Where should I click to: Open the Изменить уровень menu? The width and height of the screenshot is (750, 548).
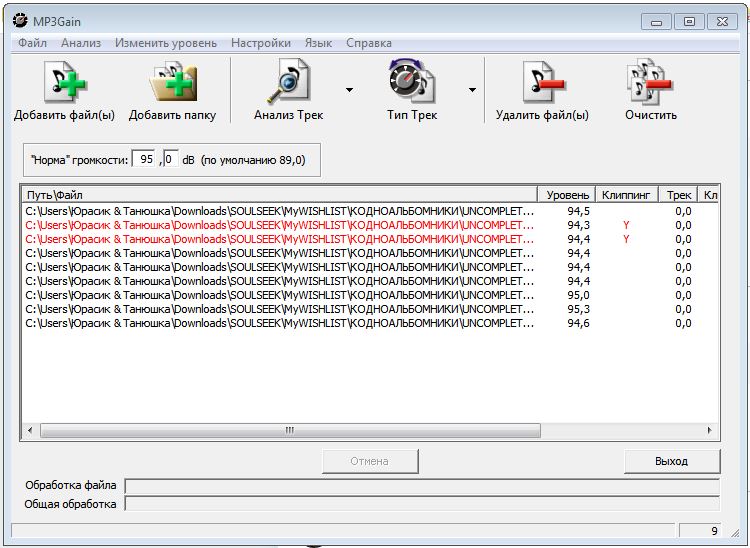coord(165,43)
